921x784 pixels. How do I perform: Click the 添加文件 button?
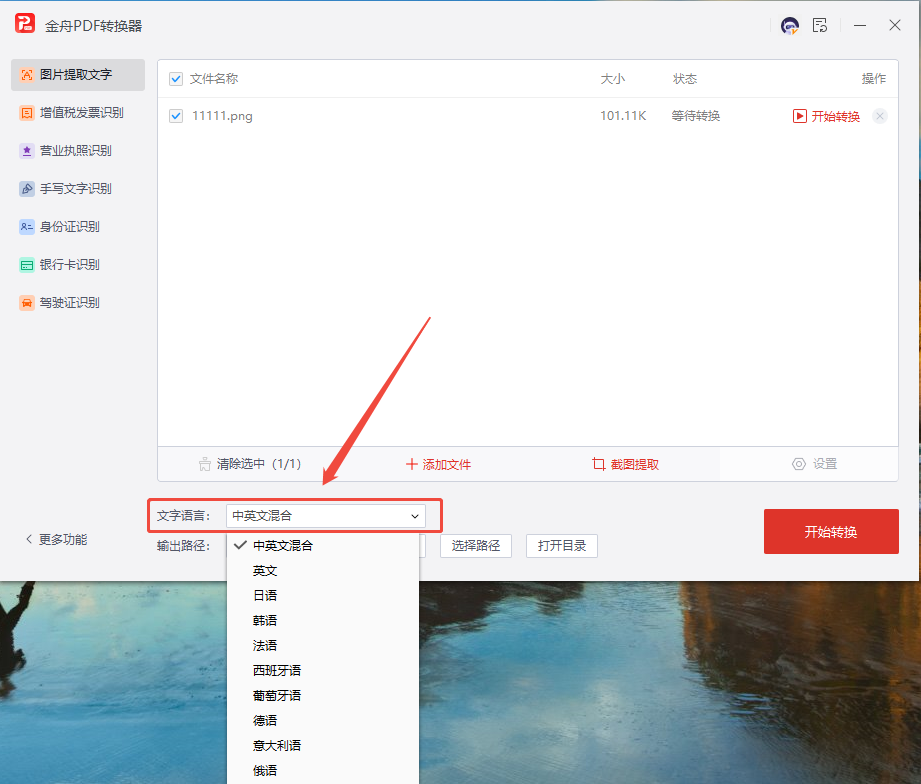tap(438, 464)
